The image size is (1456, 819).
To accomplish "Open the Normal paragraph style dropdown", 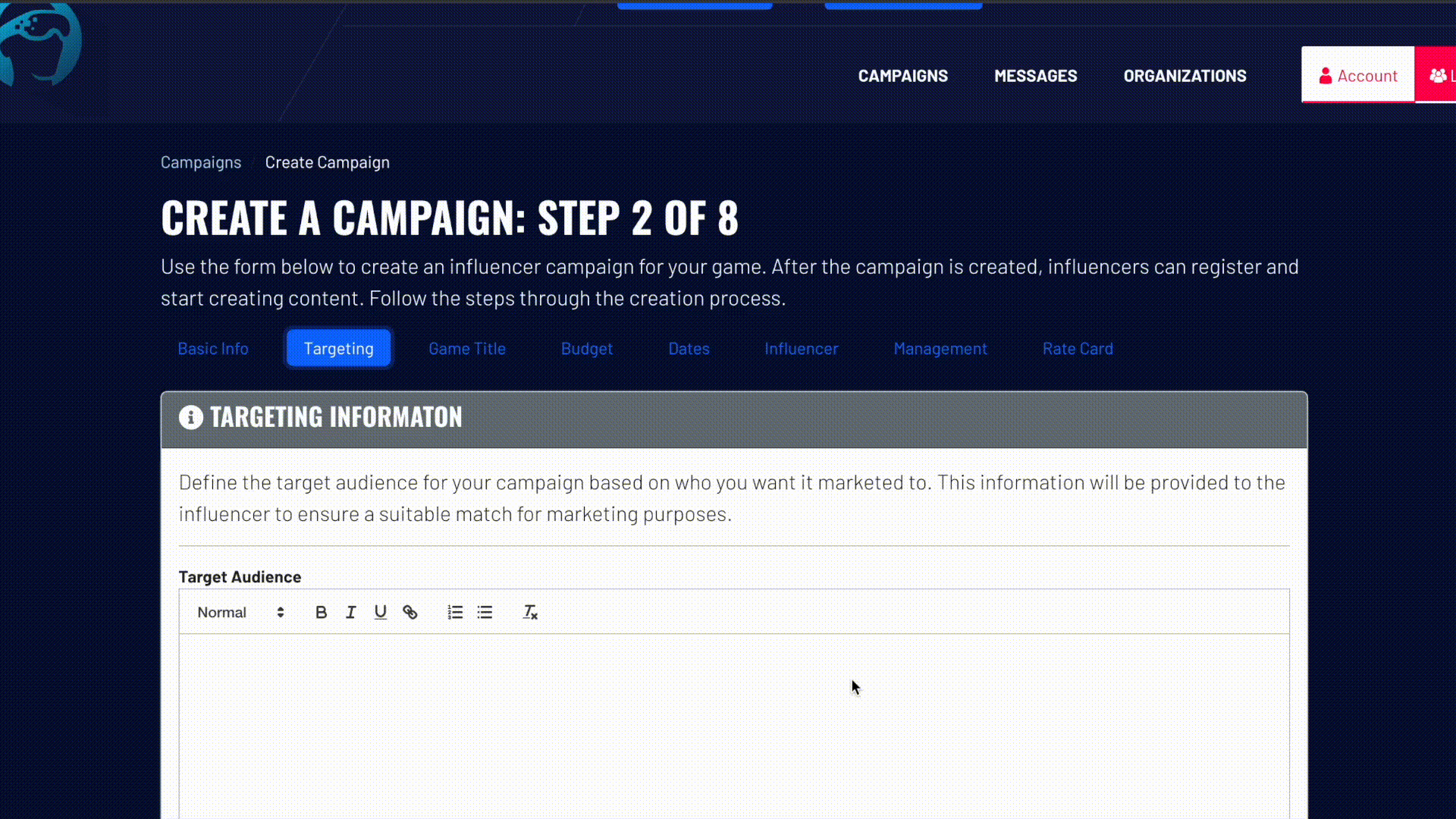I will point(239,612).
